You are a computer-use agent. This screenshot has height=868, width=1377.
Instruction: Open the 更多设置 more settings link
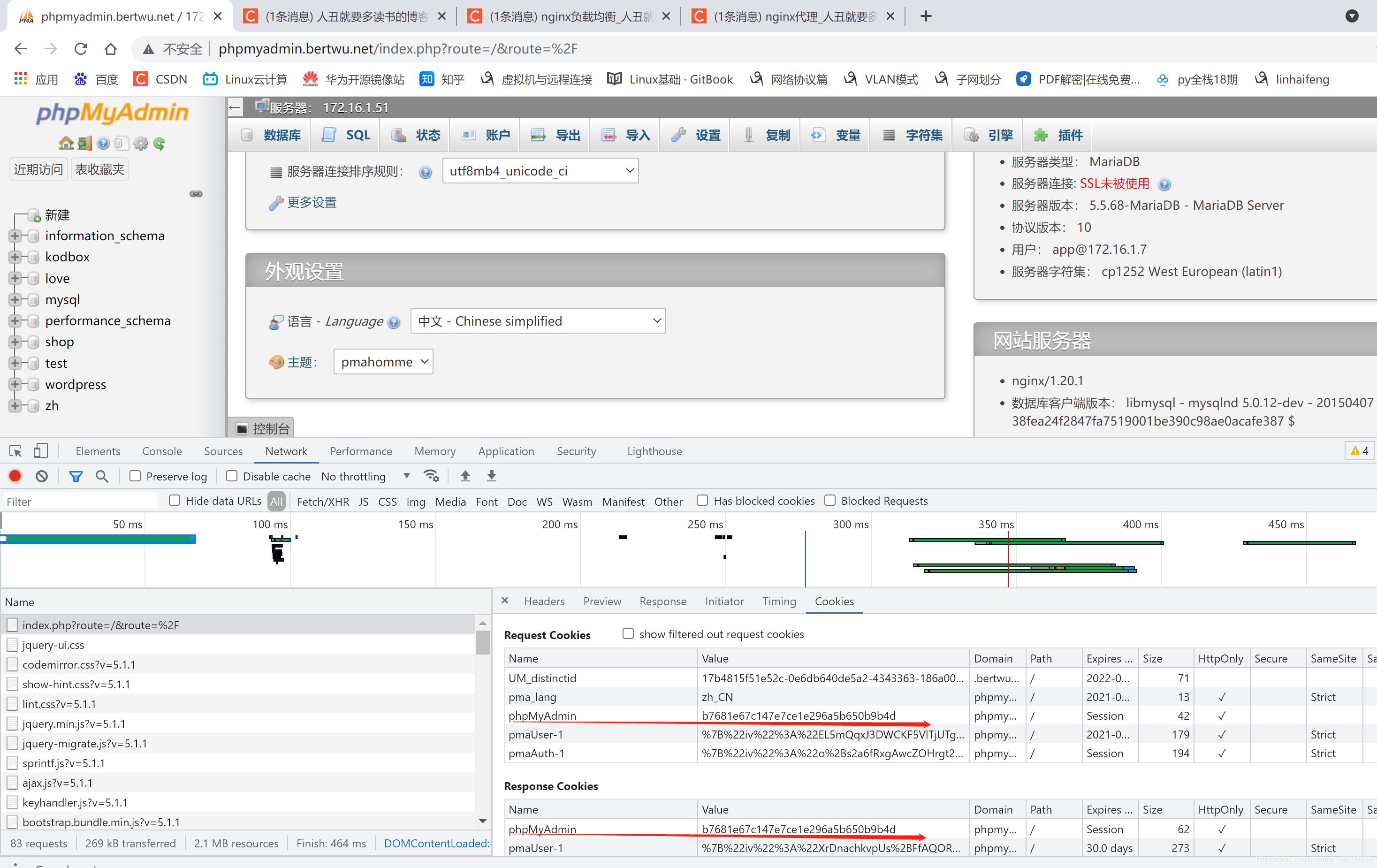312,202
